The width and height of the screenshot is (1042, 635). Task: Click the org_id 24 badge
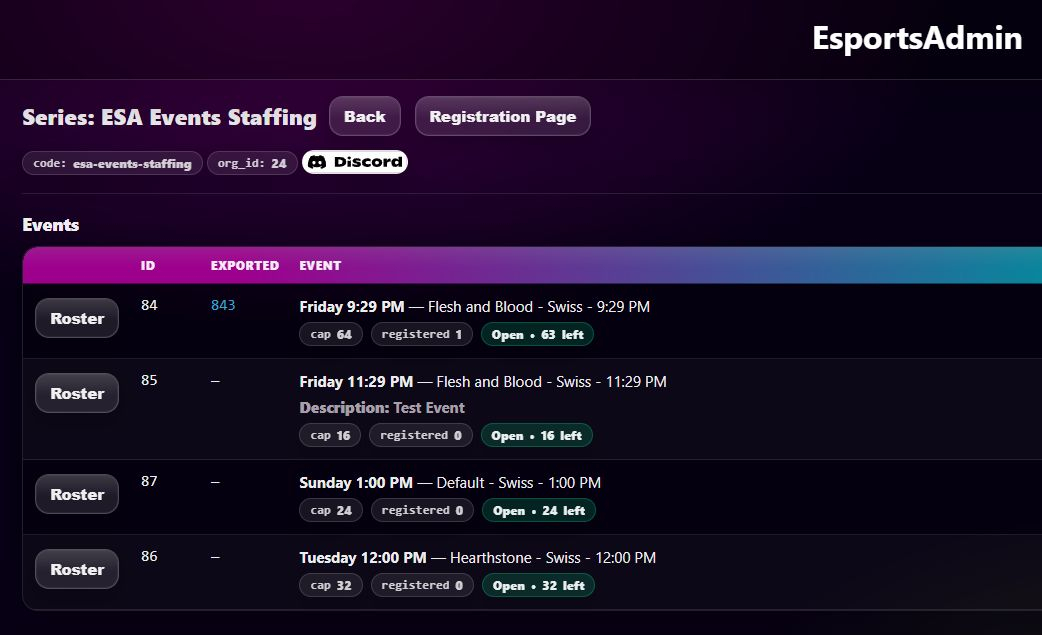point(252,163)
